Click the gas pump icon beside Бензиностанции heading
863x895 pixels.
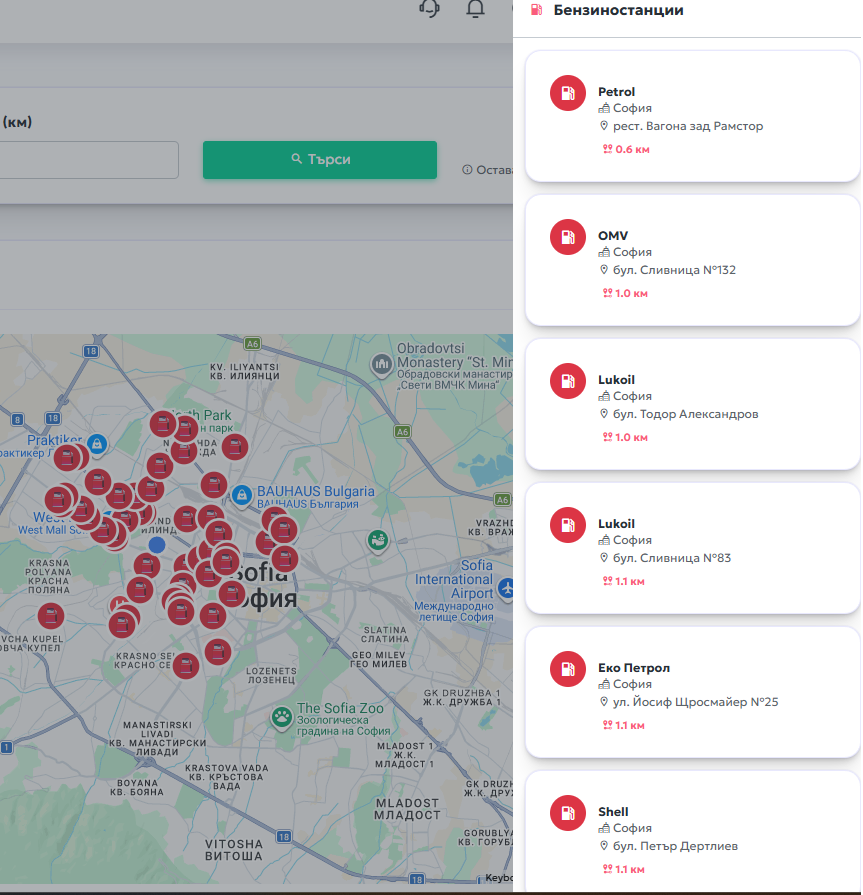click(x=537, y=10)
